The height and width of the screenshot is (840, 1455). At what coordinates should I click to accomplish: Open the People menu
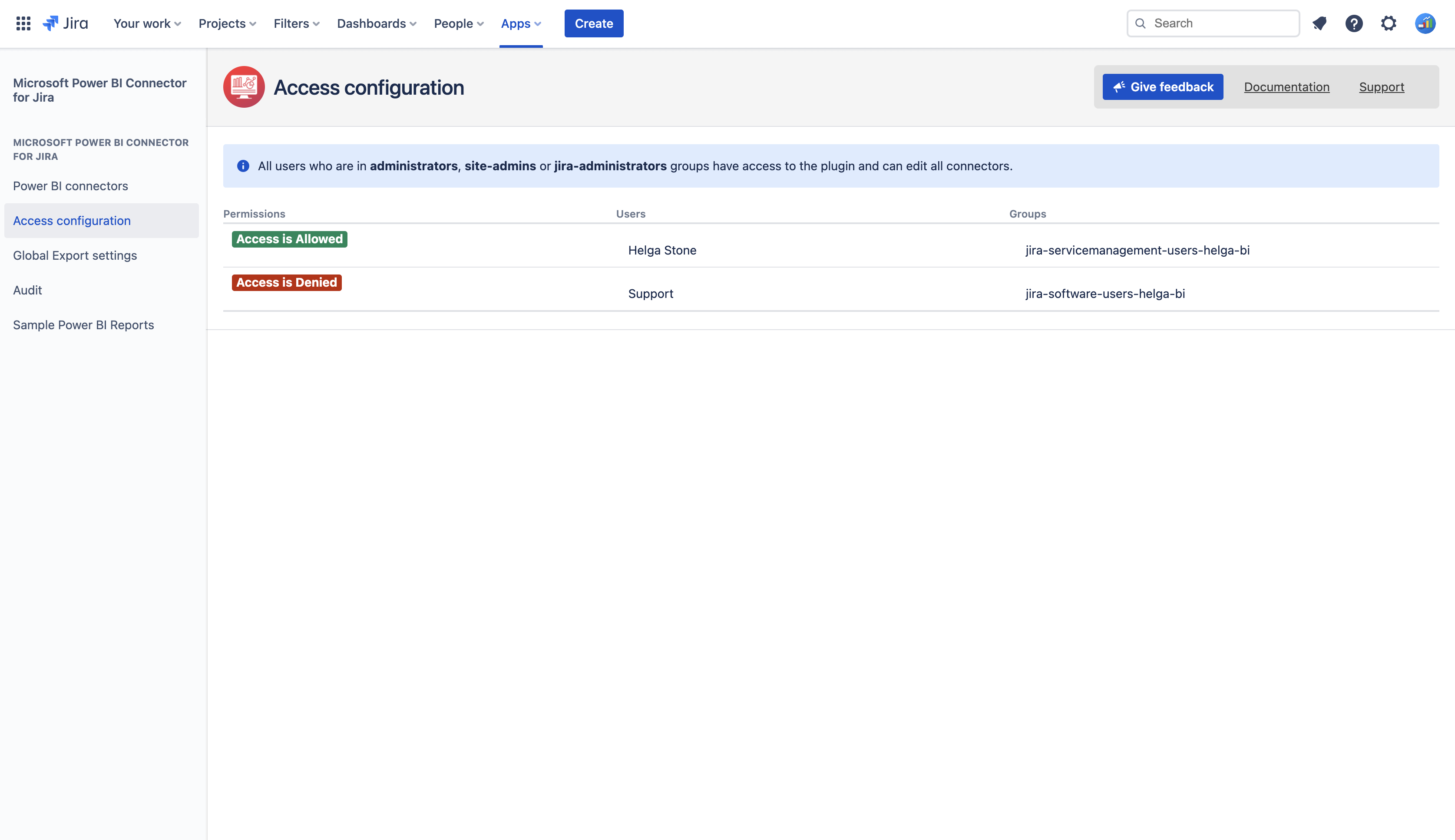[x=458, y=23]
